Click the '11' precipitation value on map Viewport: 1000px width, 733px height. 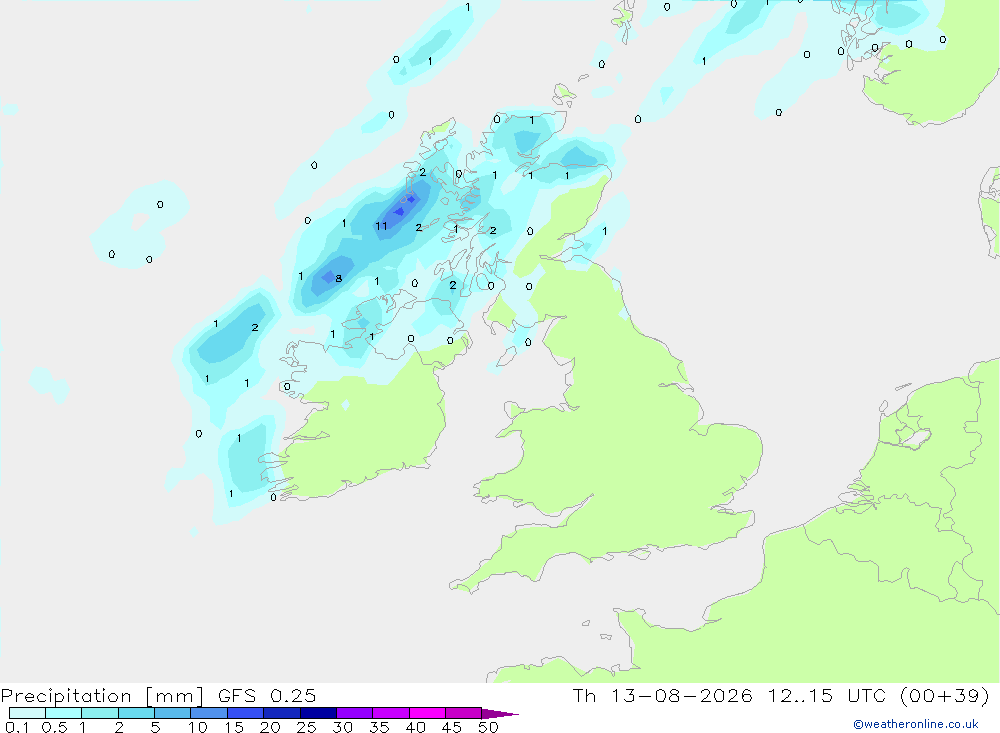381,226
